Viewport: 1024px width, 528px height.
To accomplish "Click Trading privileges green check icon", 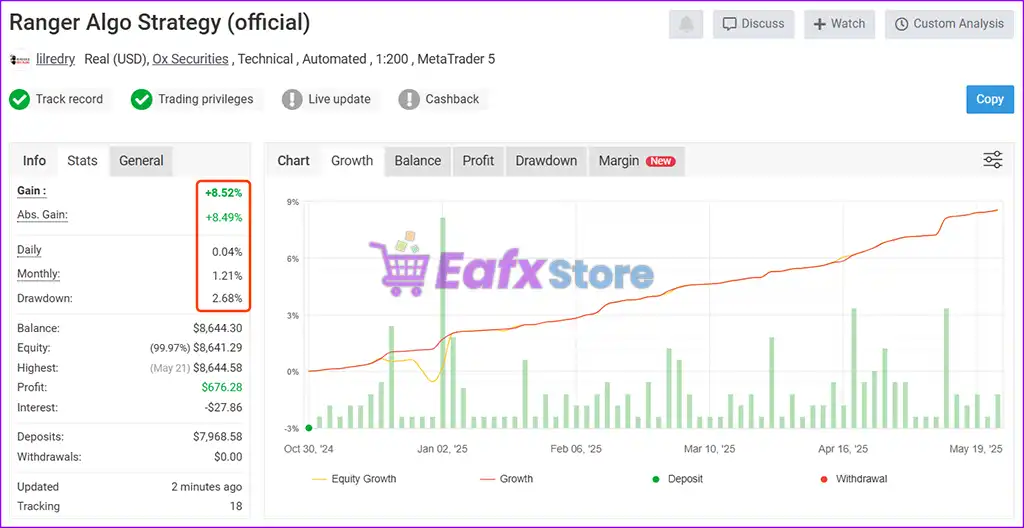I will click(141, 100).
